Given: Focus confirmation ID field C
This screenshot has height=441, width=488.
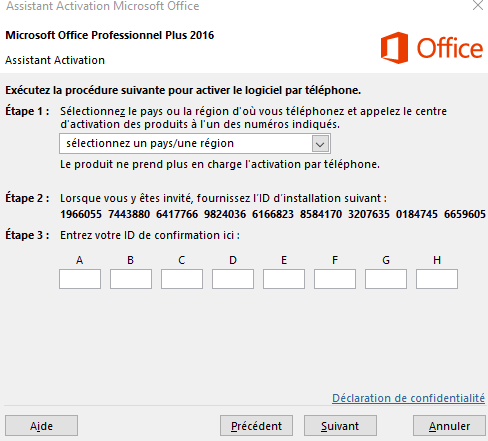Looking at the screenshot, I should tap(182, 279).
